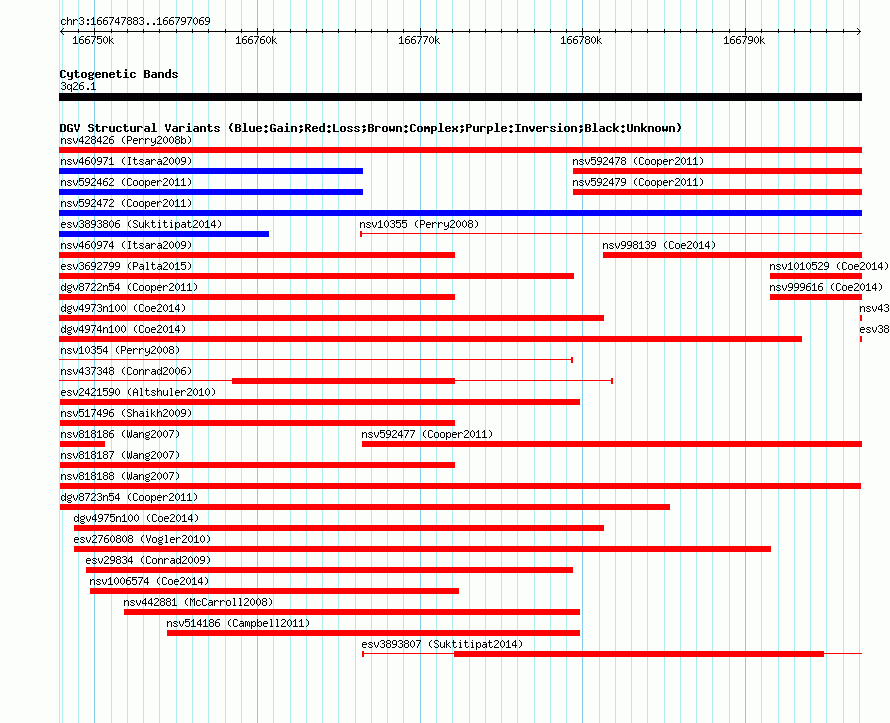890x723 pixels.
Task: Open the nsv999616 (Coe2014) variant
Action: coord(826,287)
